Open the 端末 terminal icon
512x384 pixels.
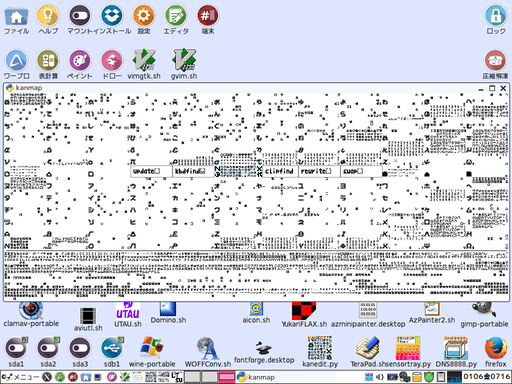[208, 16]
